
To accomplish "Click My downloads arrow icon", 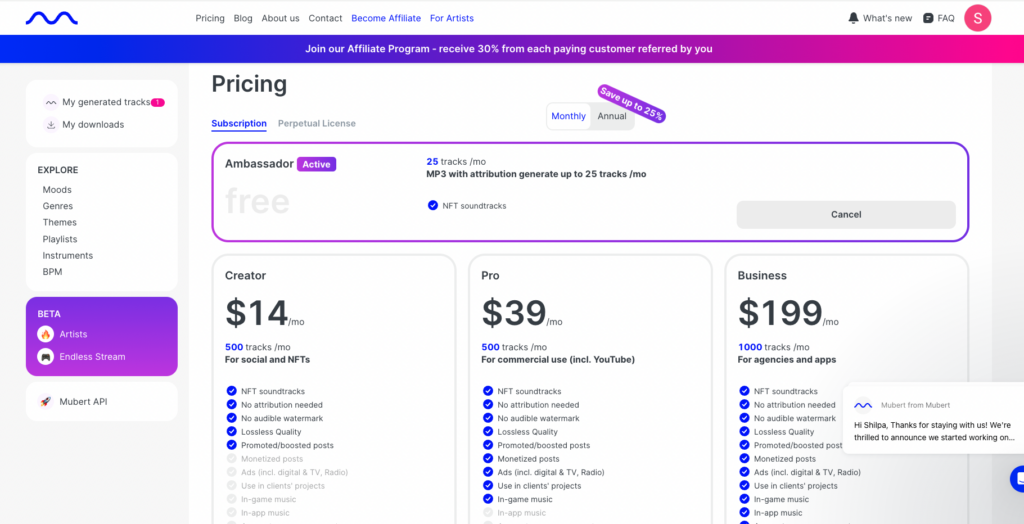I will coord(51,125).
